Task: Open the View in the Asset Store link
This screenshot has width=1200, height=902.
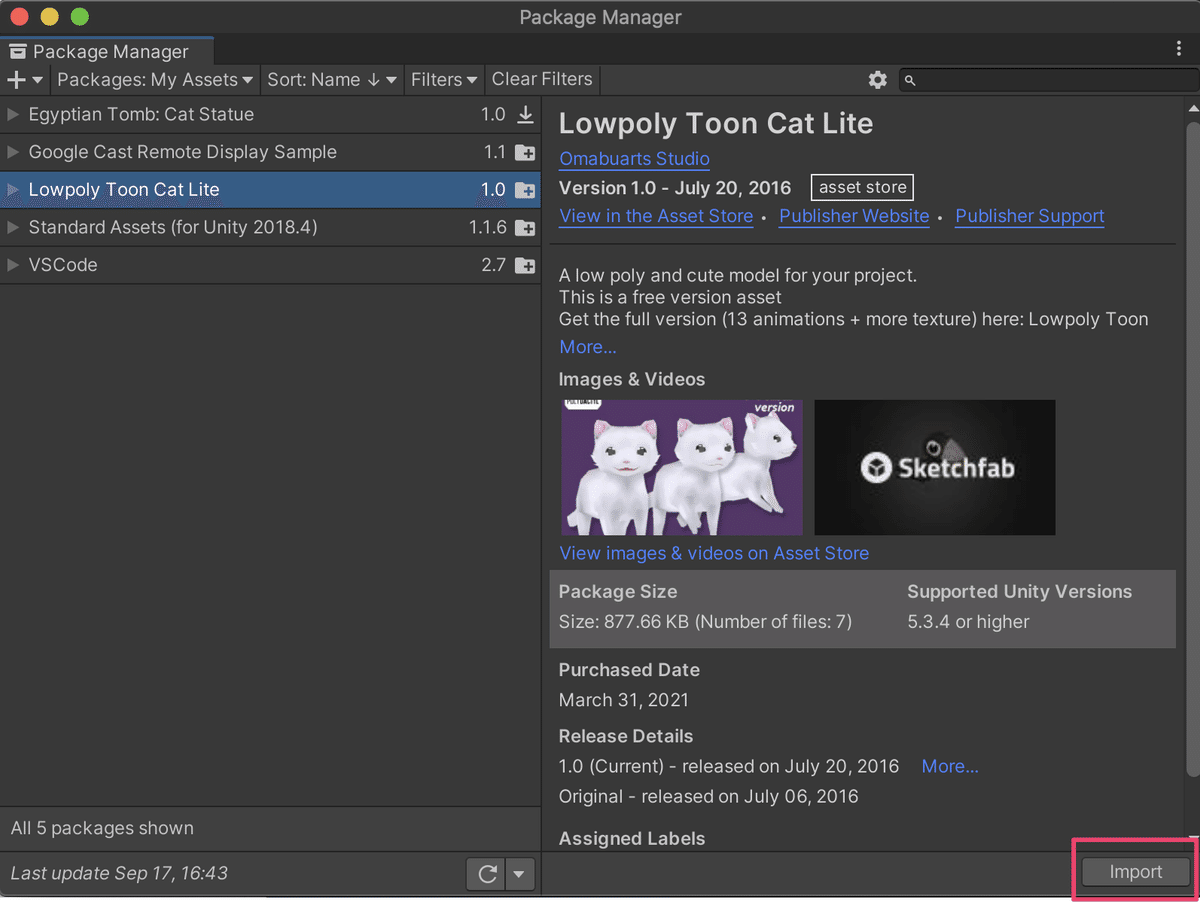Action: (x=656, y=216)
